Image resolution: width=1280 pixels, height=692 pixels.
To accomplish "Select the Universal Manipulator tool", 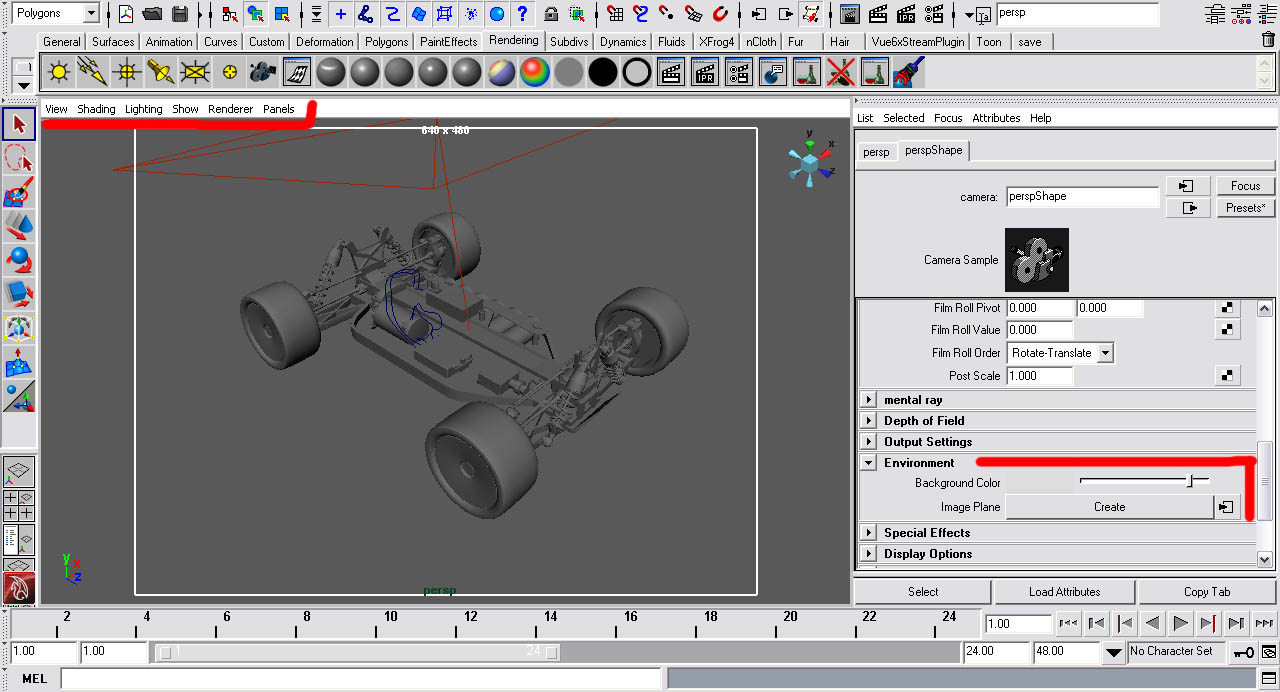I will coord(19,328).
